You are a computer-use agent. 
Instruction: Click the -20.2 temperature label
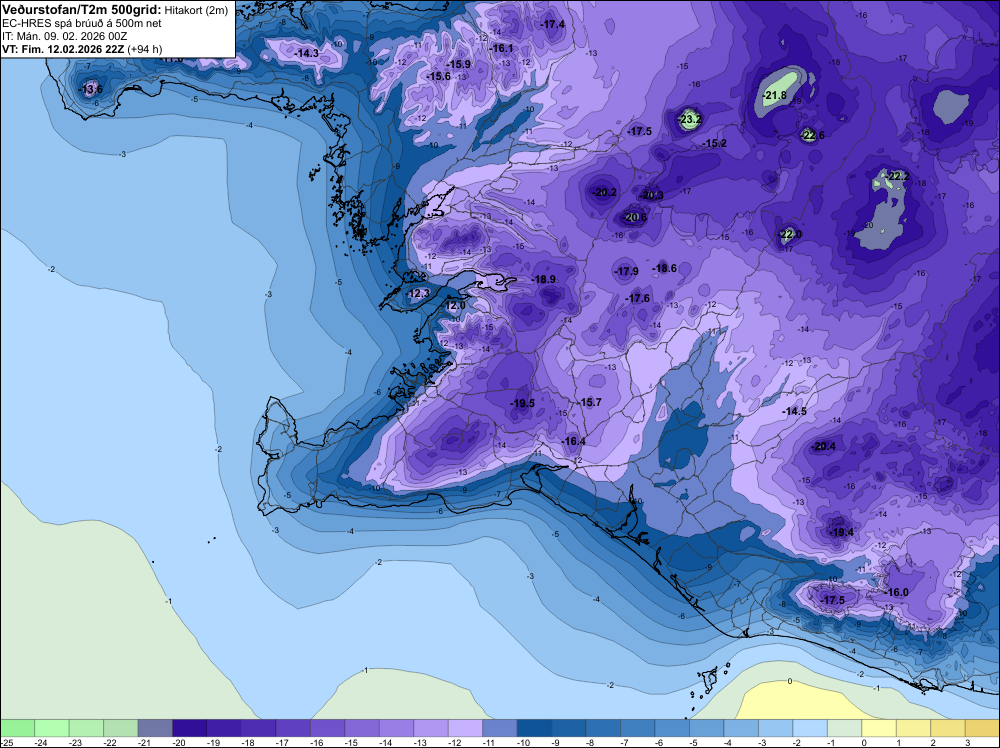pyautogui.click(x=605, y=192)
